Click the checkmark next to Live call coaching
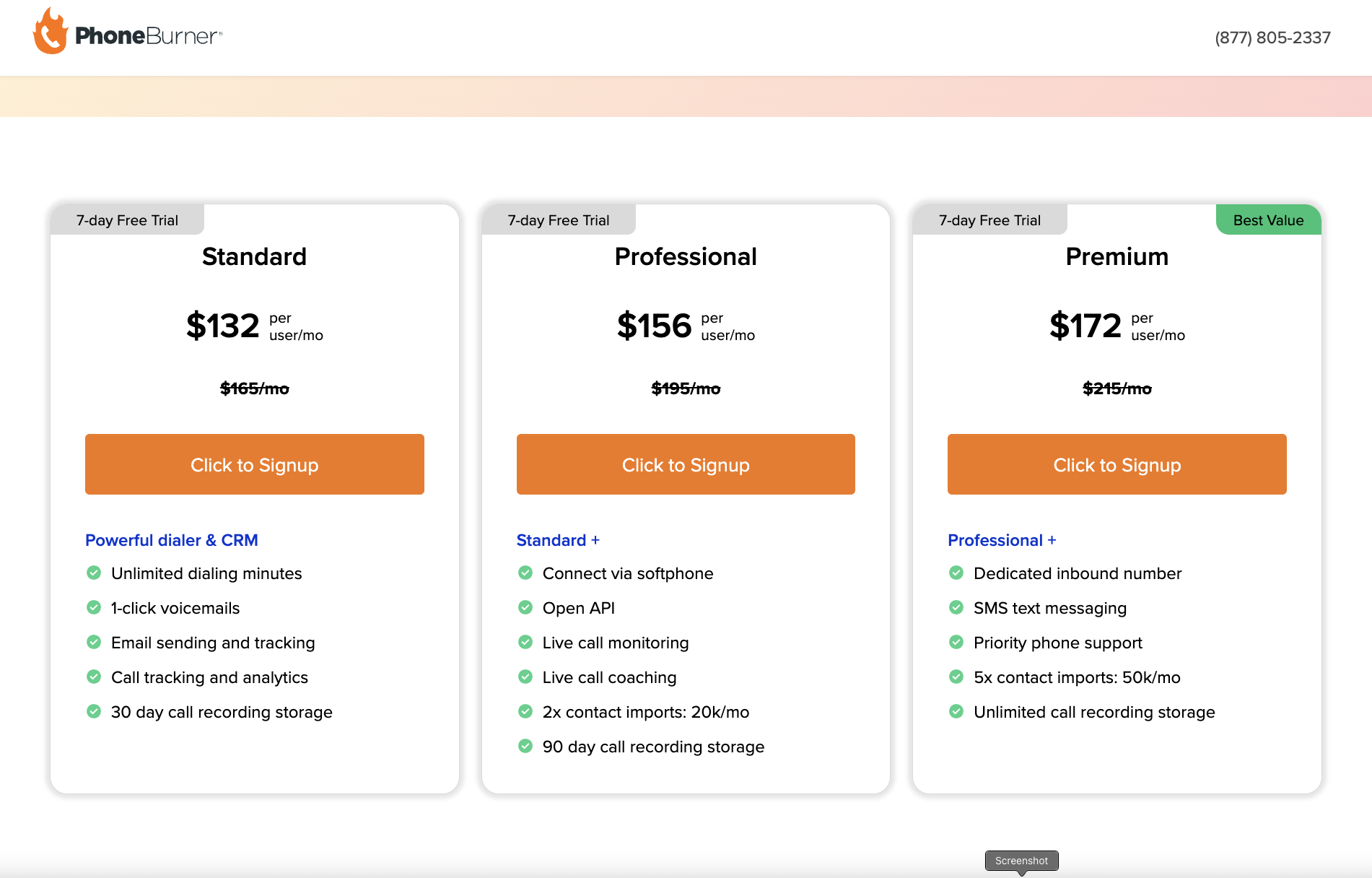This screenshot has height=878, width=1372. [525, 677]
